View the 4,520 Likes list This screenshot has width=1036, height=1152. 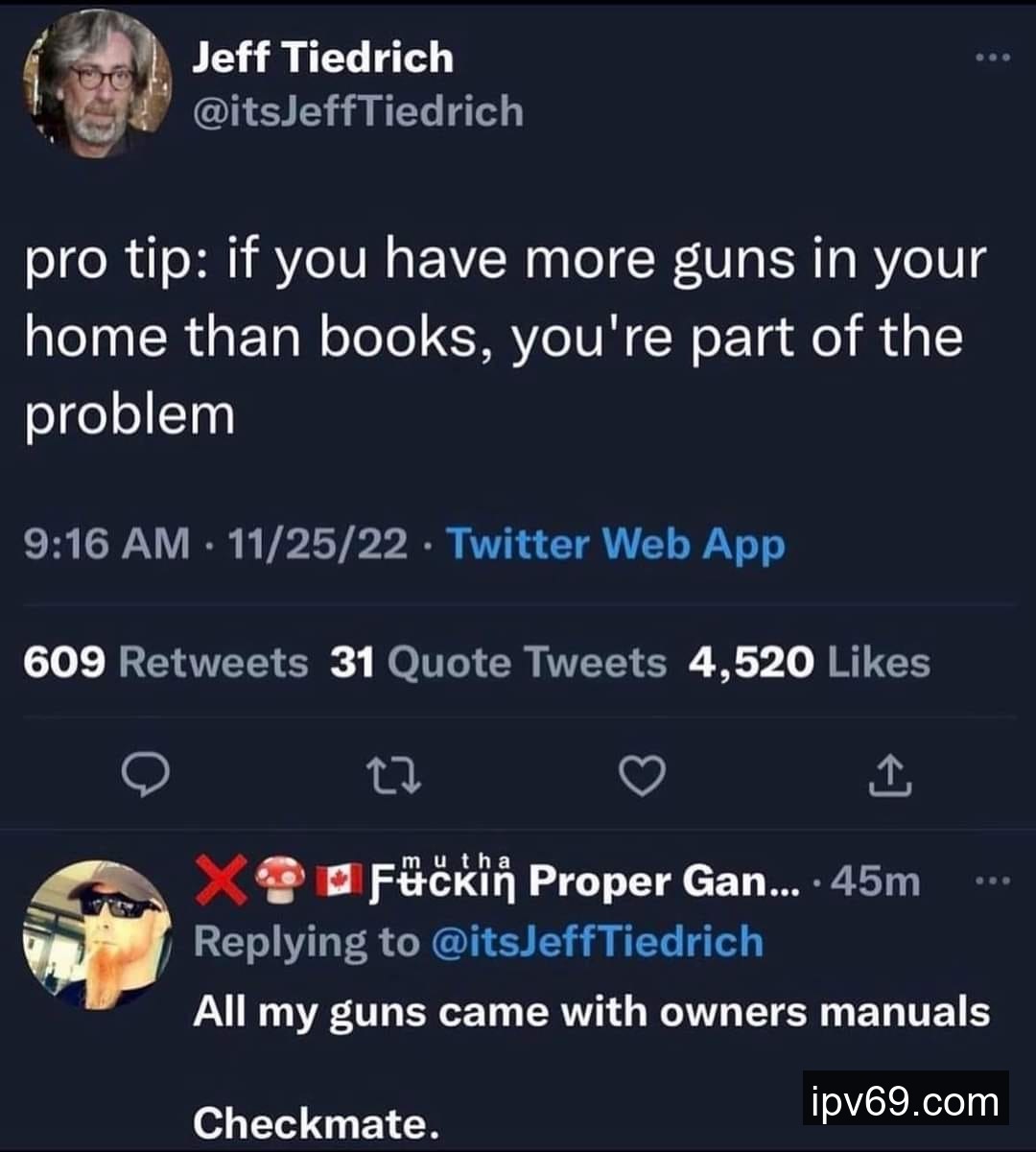click(810, 663)
